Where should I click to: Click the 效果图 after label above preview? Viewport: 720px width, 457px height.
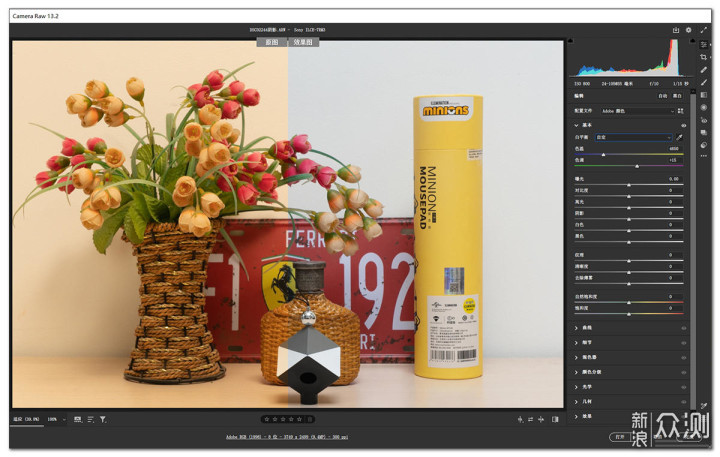[x=303, y=42]
